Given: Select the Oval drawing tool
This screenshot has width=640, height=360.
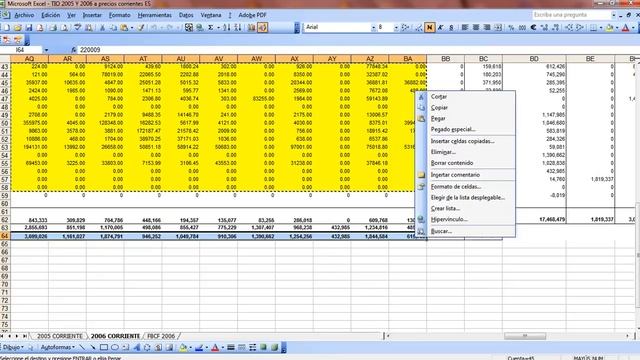Looking at the screenshot, I should [x=115, y=347].
